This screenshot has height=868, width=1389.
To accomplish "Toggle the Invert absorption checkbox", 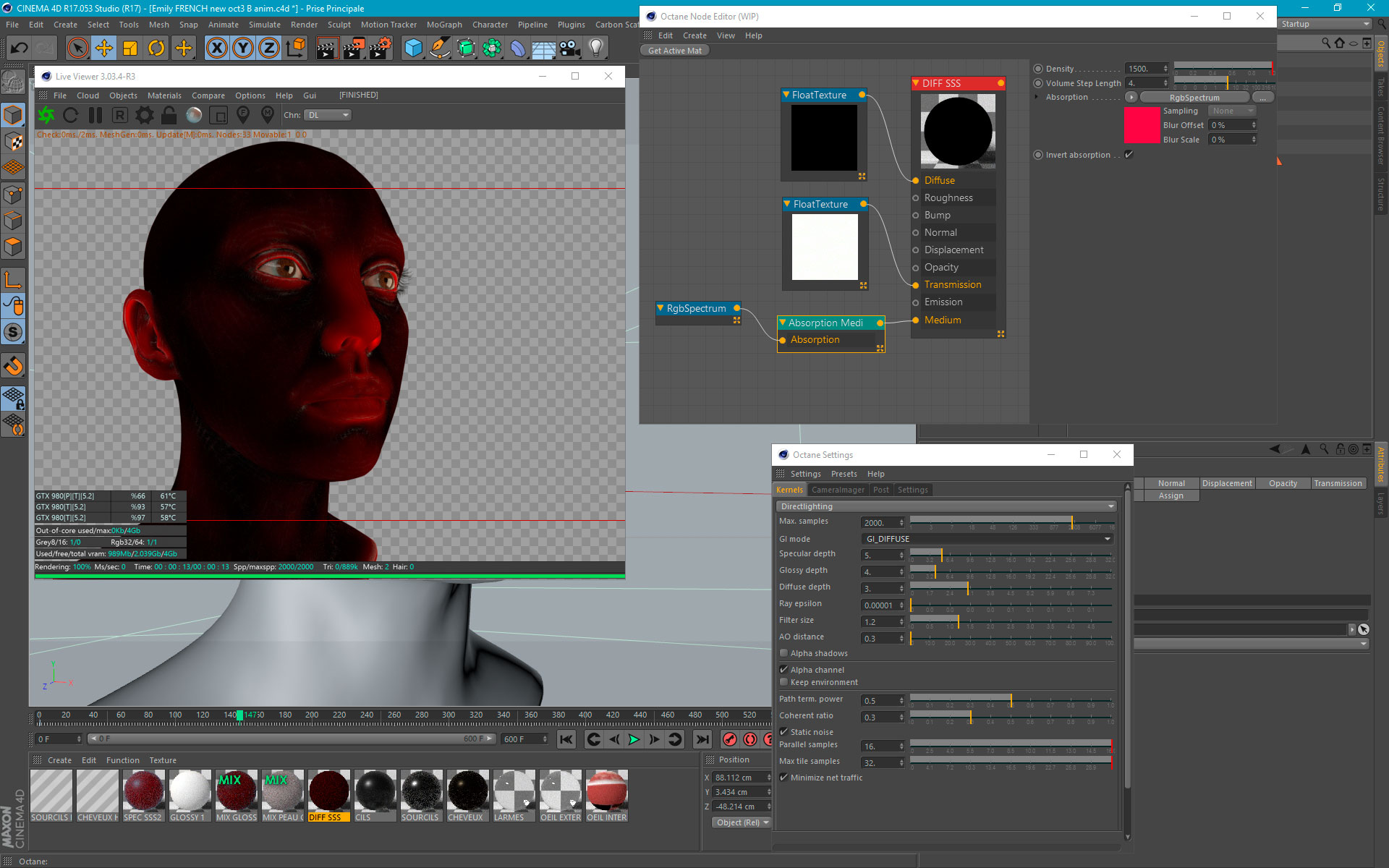I will click(x=1129, y=154).
